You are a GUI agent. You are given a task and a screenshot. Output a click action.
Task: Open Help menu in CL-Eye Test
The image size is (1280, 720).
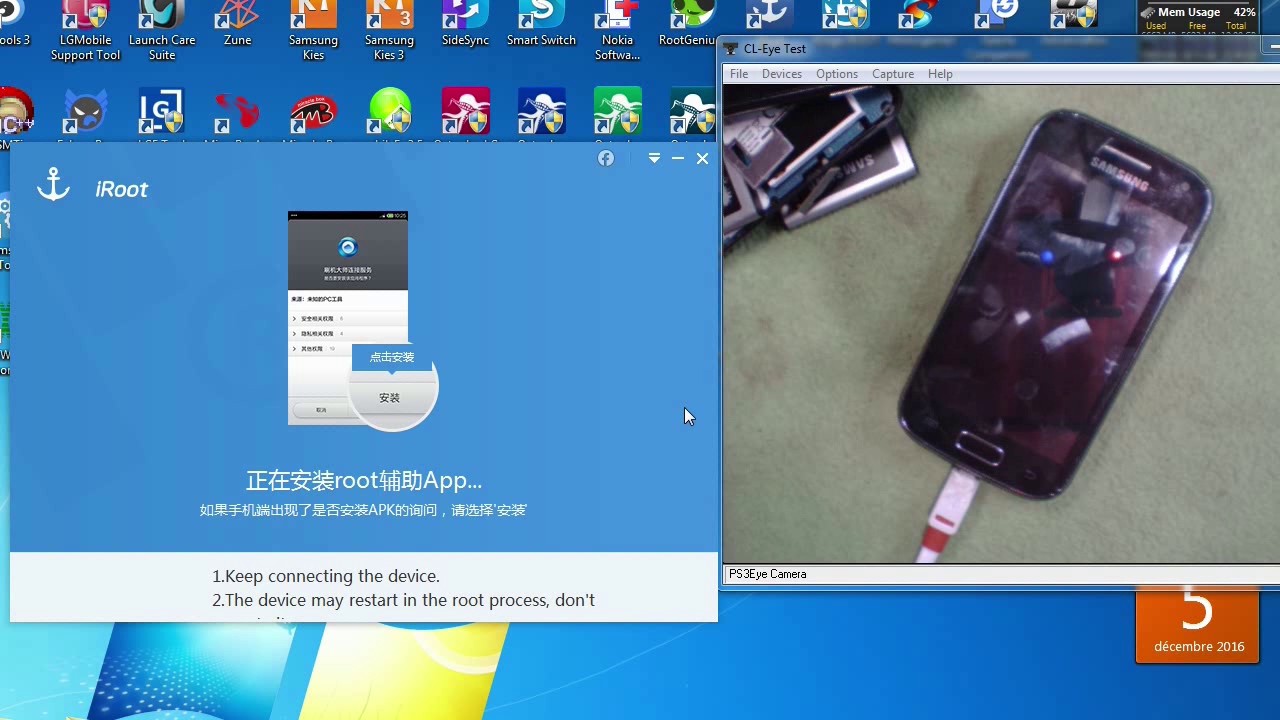[940, 74]
